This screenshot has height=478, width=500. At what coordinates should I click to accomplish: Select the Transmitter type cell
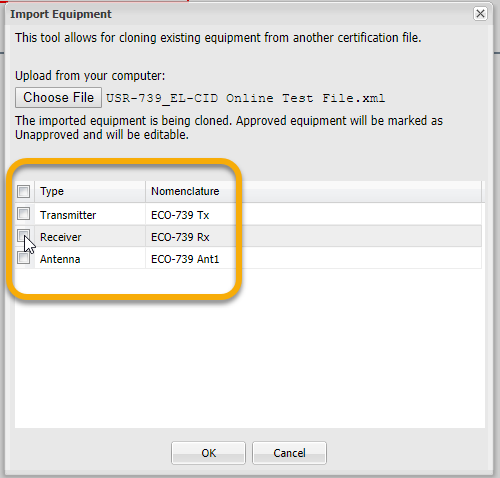90,215
